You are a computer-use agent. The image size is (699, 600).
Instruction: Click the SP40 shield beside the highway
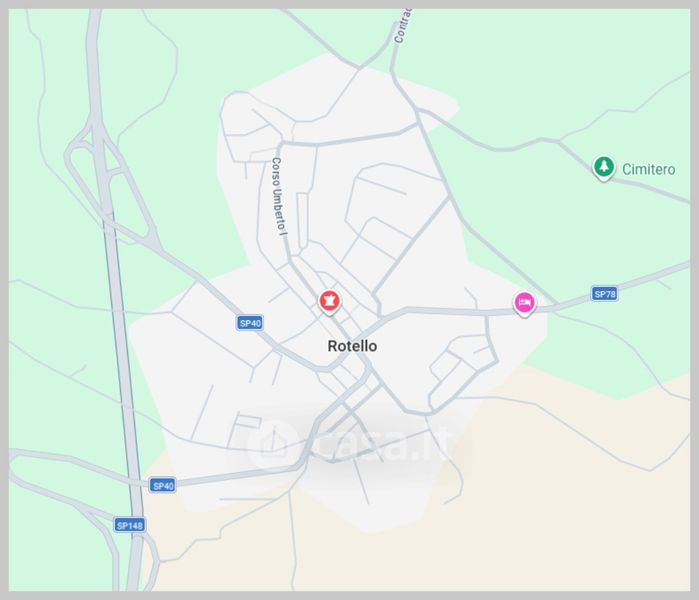(x=162, y=485)
